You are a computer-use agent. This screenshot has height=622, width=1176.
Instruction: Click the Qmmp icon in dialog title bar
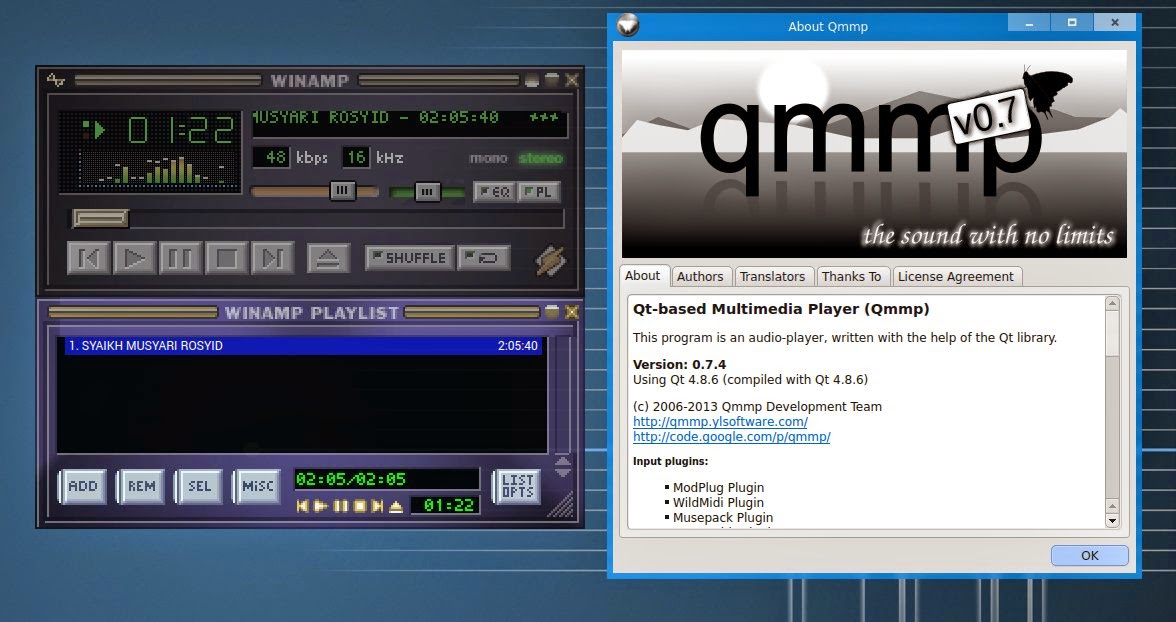point(628,26)
